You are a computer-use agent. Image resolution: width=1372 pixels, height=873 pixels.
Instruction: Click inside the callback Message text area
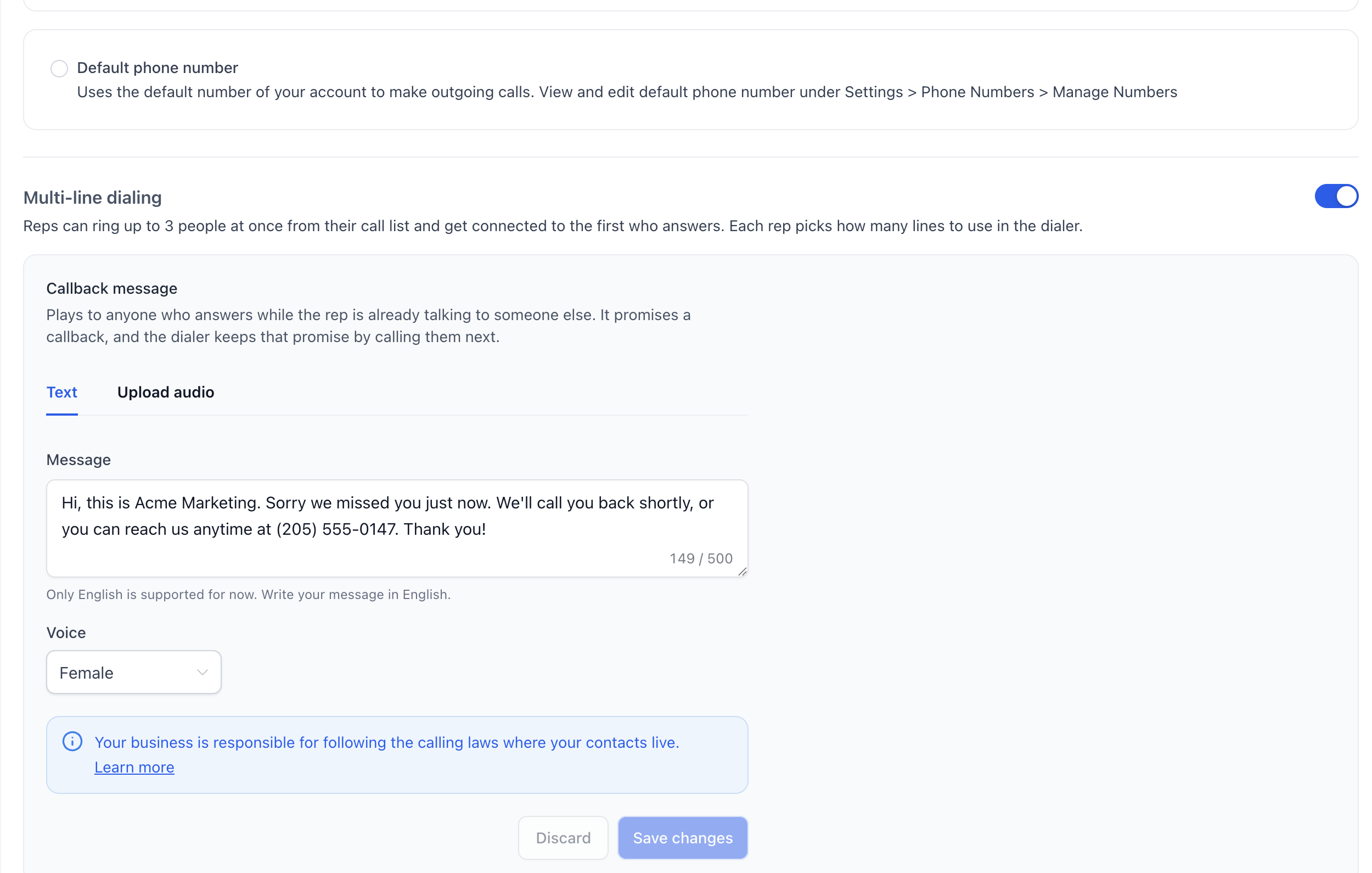click(397, 528)
